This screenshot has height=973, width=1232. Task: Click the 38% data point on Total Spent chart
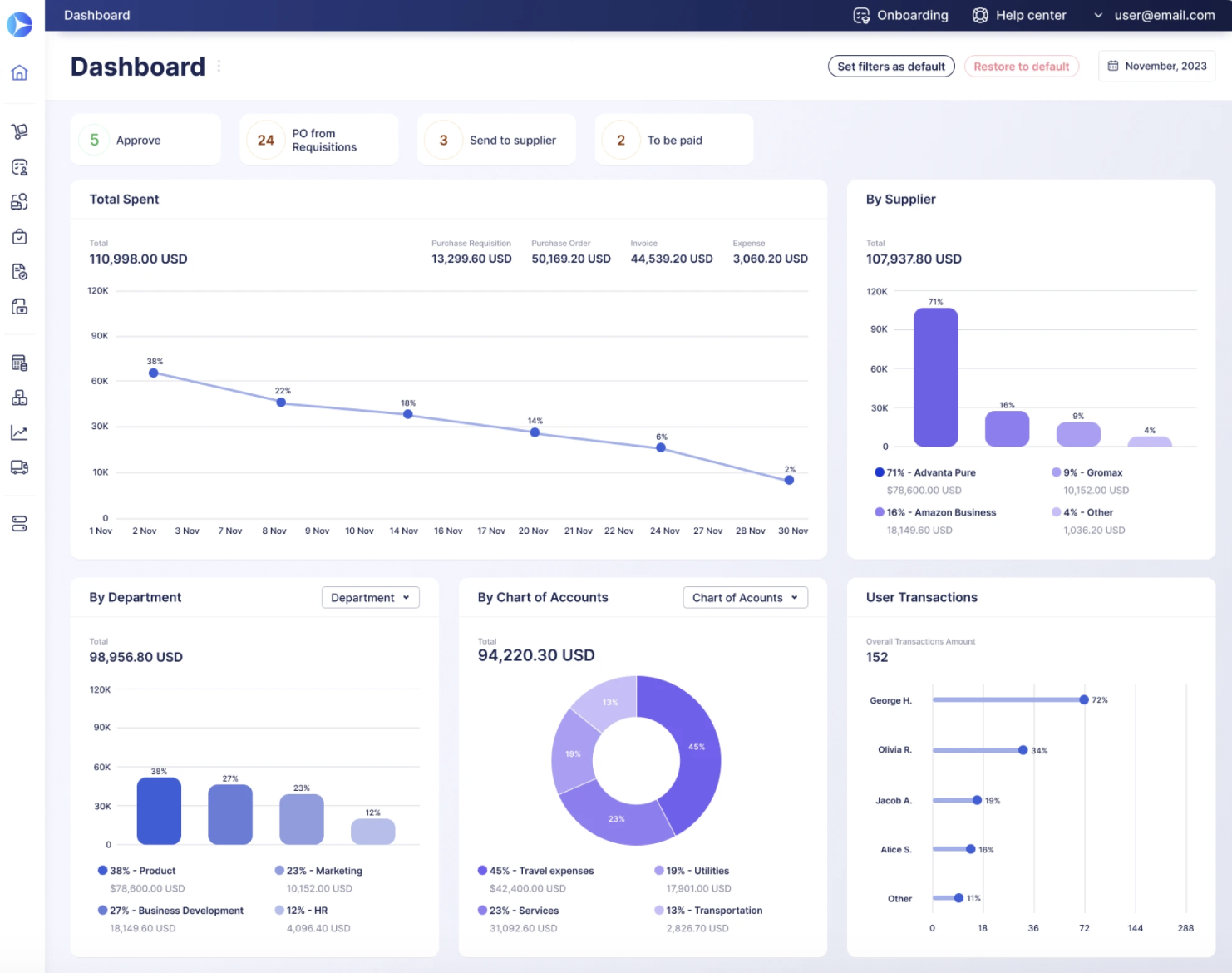click(x=154, y=373)
